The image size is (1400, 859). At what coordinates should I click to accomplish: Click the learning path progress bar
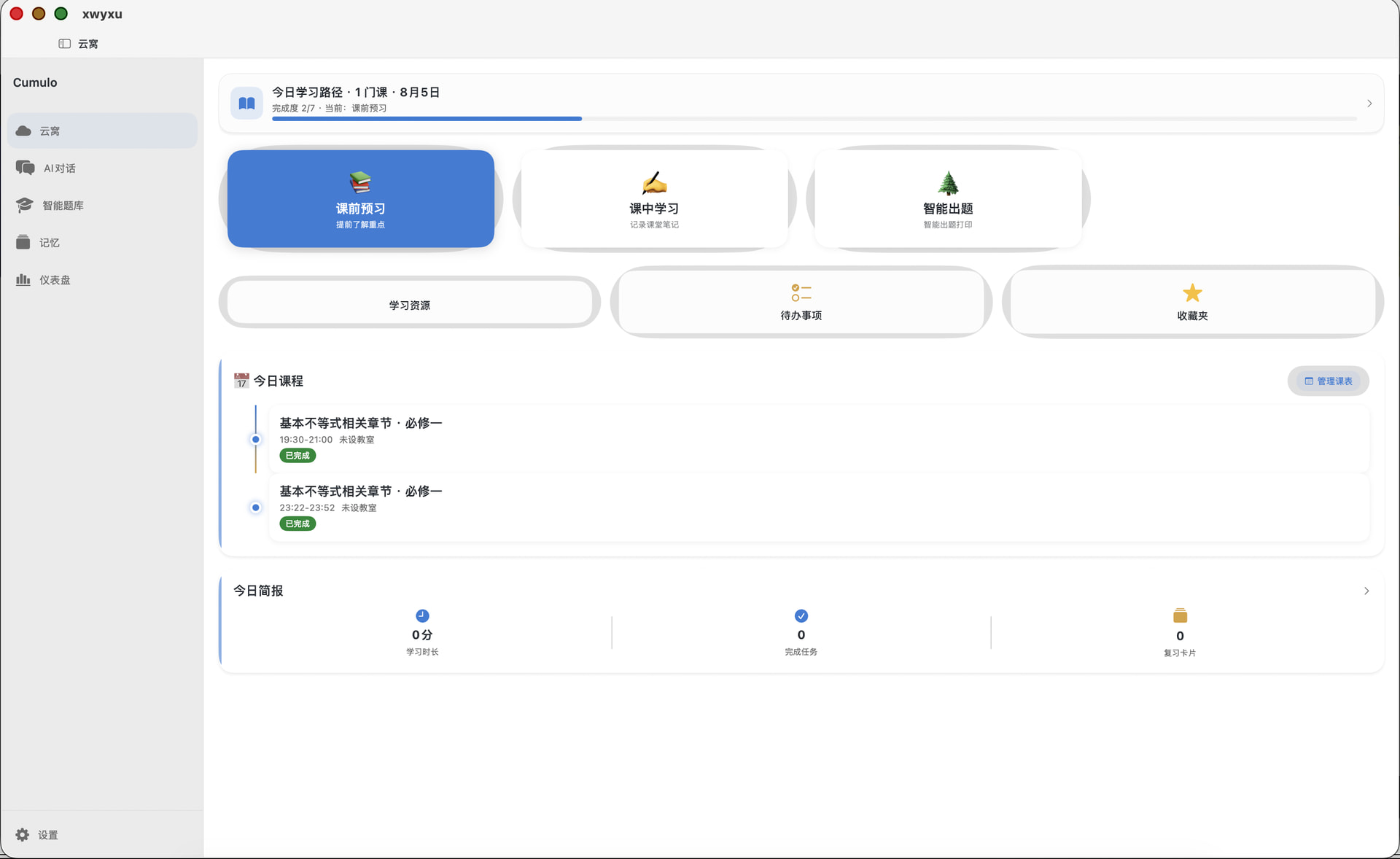[814, 118]
